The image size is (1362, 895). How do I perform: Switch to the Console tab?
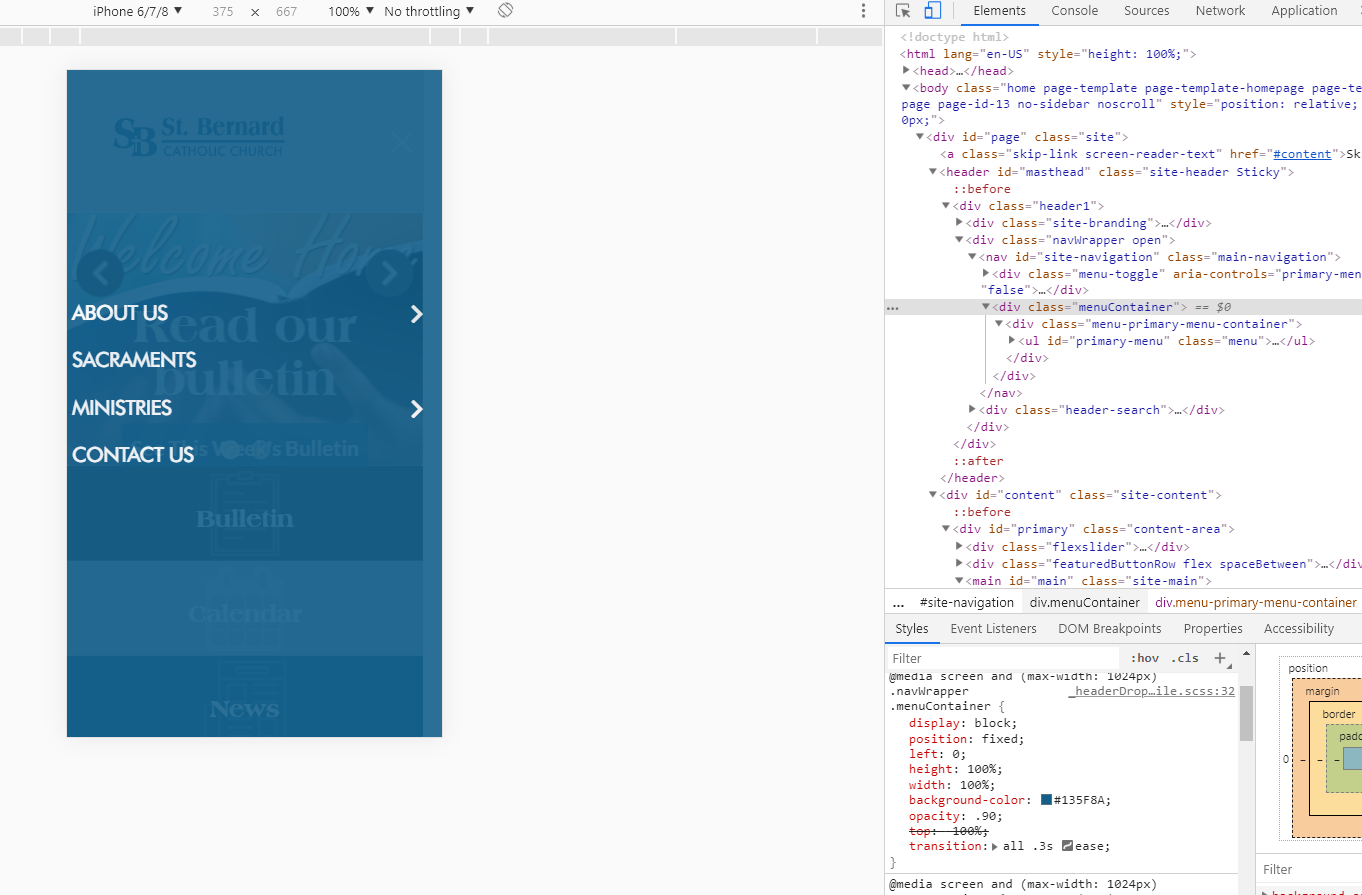pos(1074,11)
